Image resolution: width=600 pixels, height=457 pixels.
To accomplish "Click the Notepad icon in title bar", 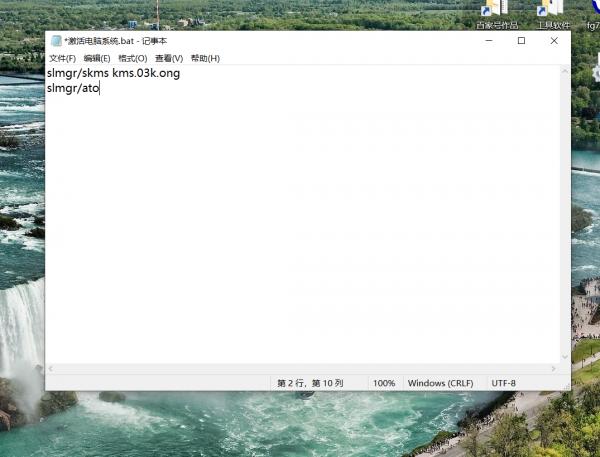I will tap(56, 41).
